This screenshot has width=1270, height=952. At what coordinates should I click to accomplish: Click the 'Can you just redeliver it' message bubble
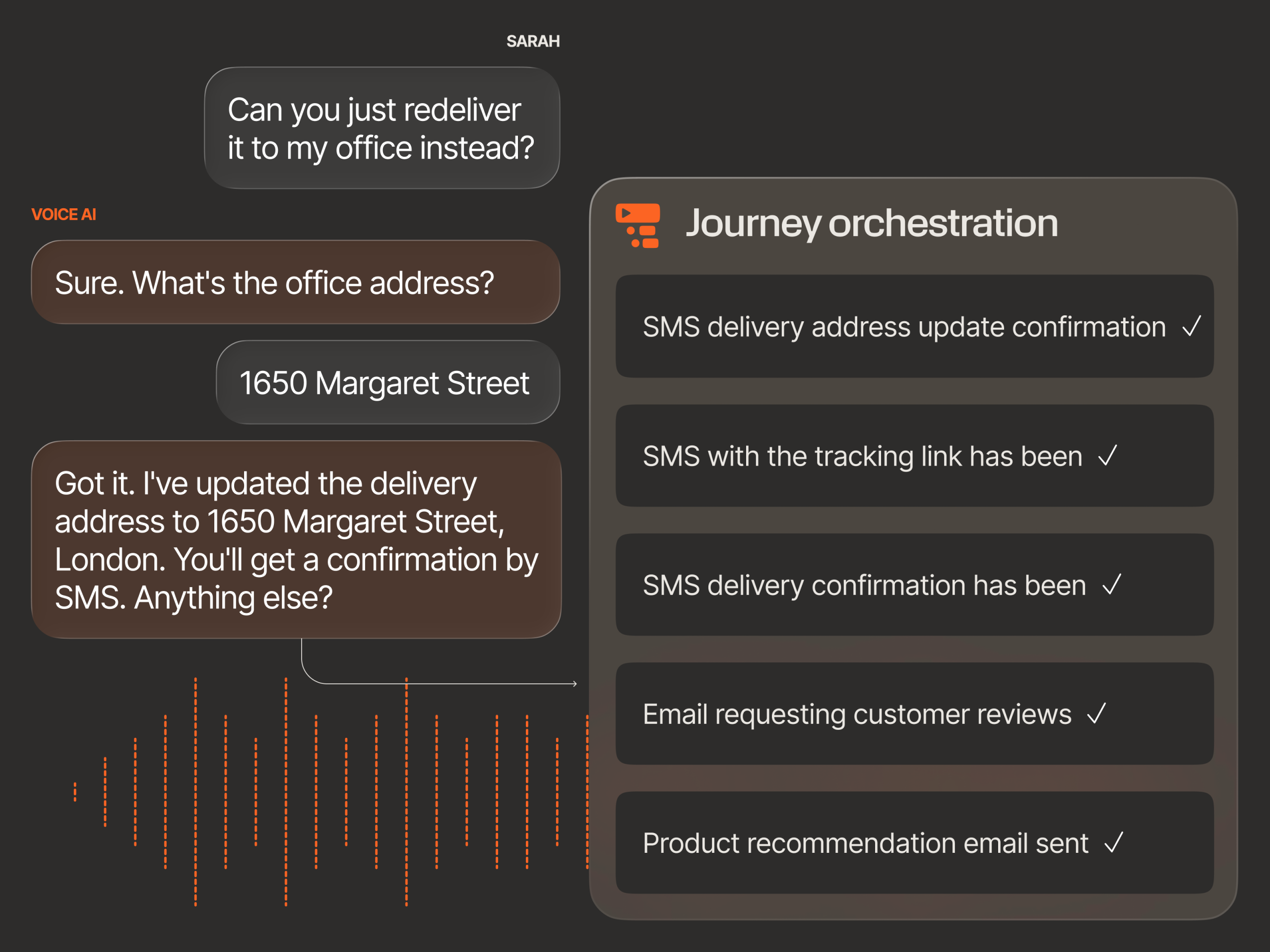382,128
